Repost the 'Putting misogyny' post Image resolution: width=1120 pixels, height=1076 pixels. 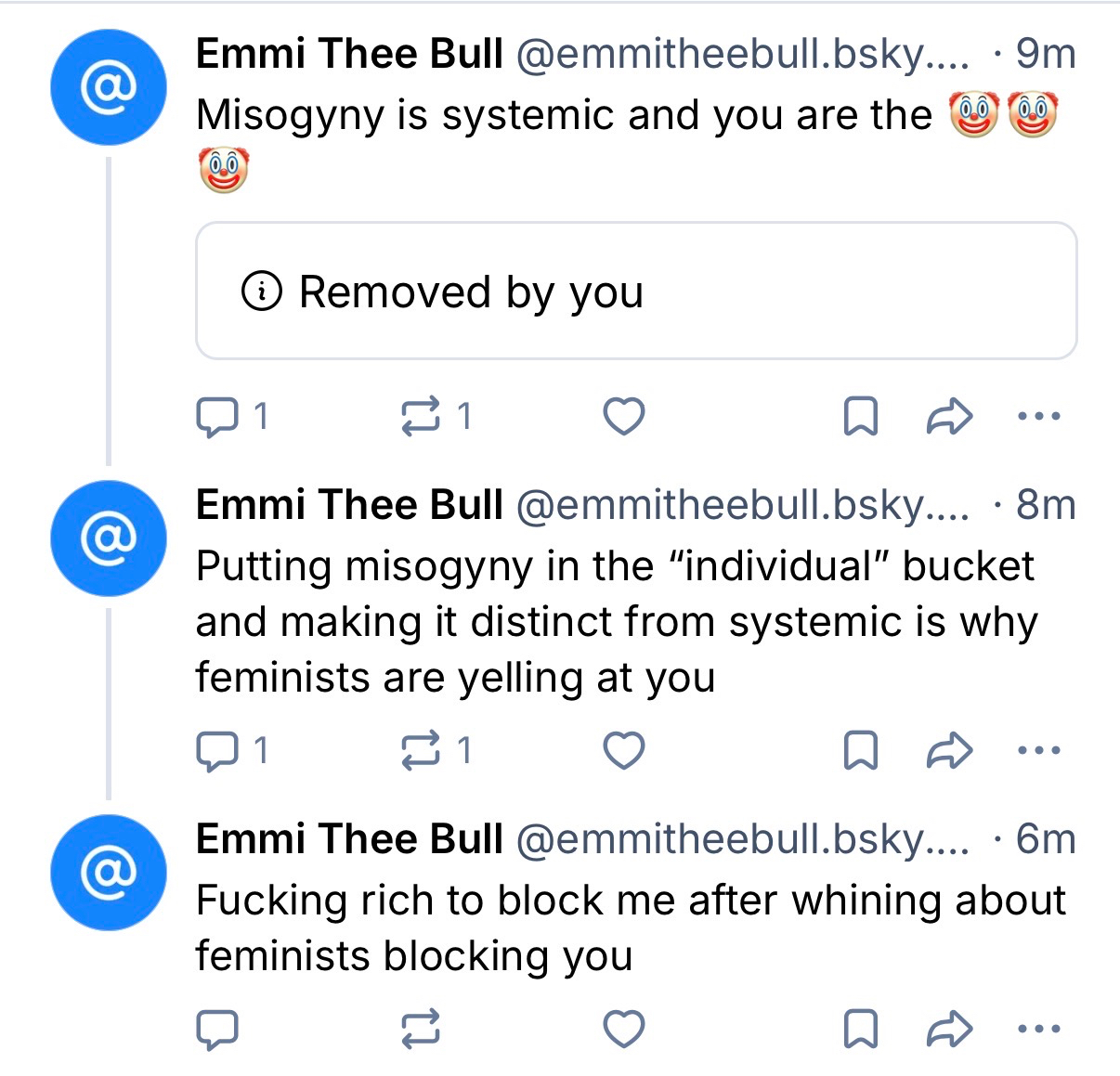click(x=420, y=751)
